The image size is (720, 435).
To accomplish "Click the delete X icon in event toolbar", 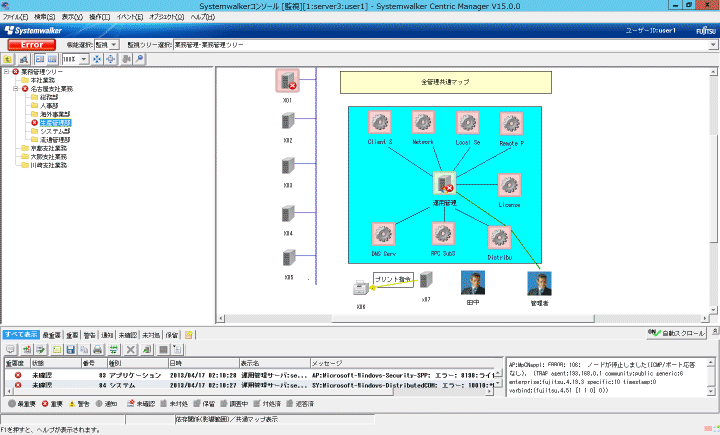I will coord(130,349).
